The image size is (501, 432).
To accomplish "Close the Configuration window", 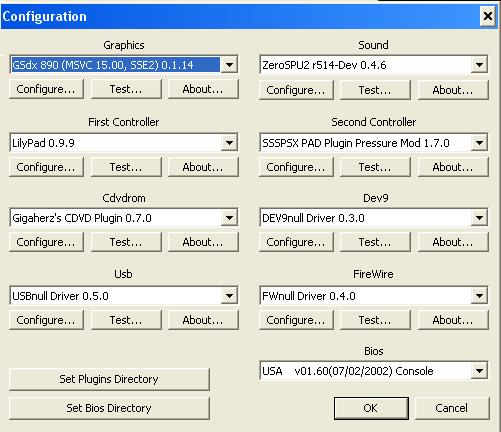I will (x=488, y=16).
